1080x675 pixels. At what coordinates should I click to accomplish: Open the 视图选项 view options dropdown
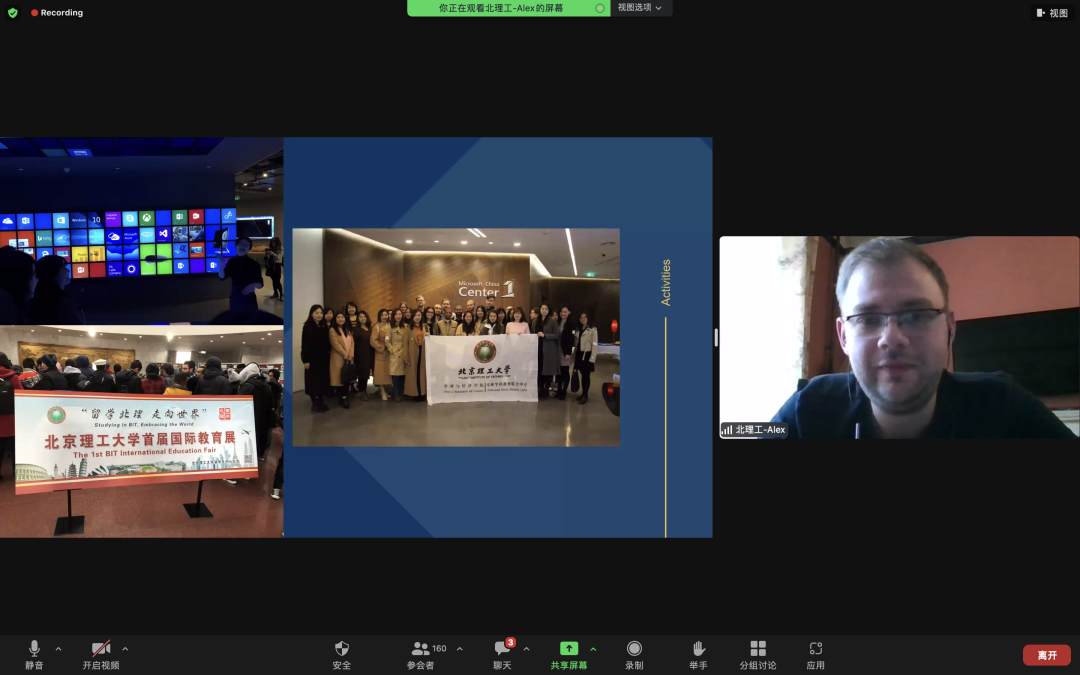coord(639,8)
